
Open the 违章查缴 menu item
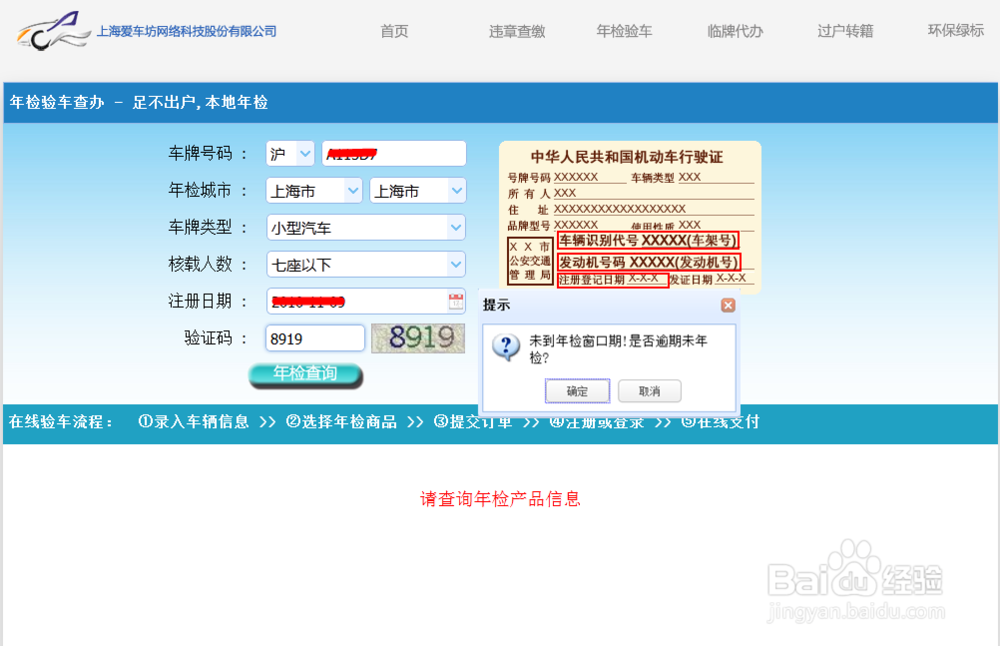517,31
